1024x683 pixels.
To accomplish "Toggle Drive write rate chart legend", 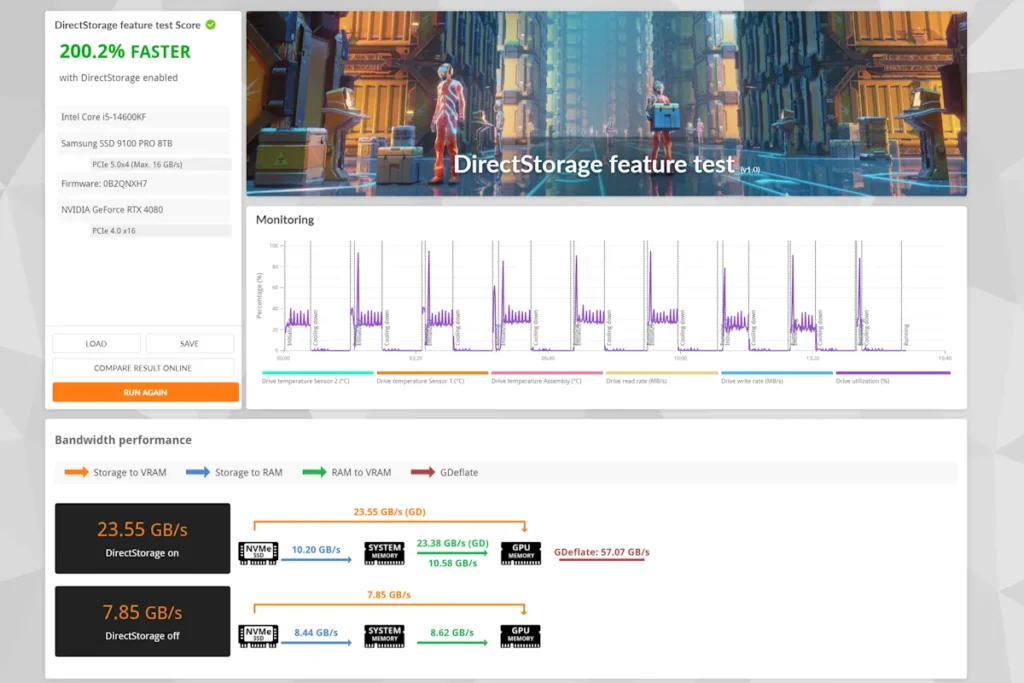I will 776,377.
